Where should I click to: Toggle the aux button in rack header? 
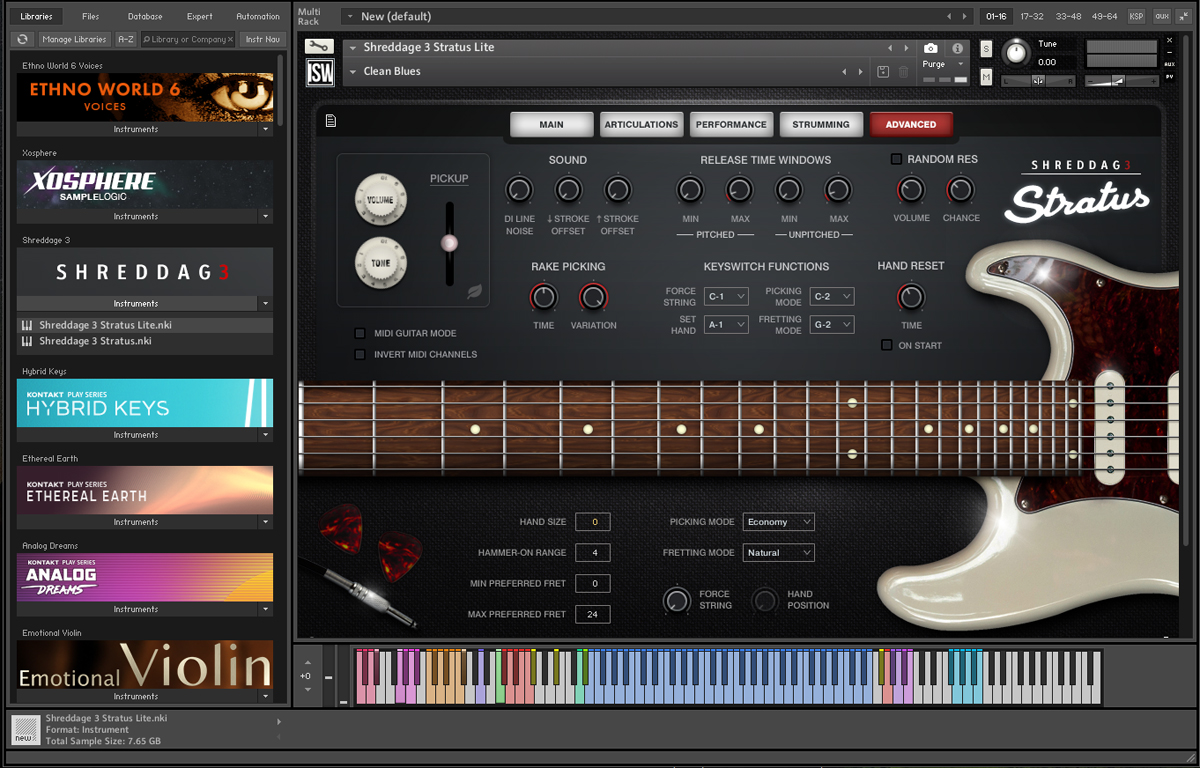tap(1161, 16)
